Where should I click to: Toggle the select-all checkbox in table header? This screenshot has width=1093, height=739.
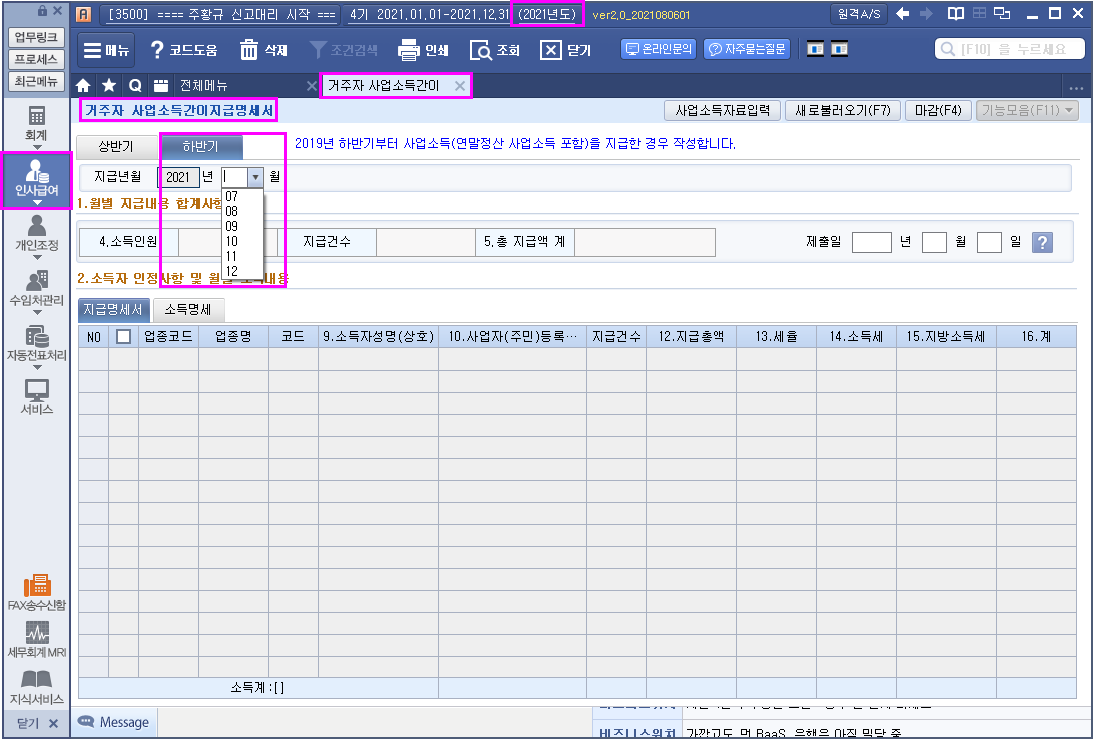pyautogui.click(x=123, y=337)
